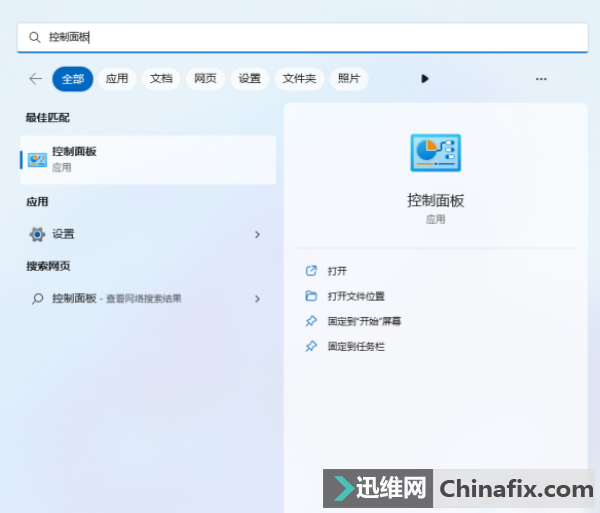Click into the search field containing 控制面板
This screenshot has width=600, height=513.
coord(302,37)
